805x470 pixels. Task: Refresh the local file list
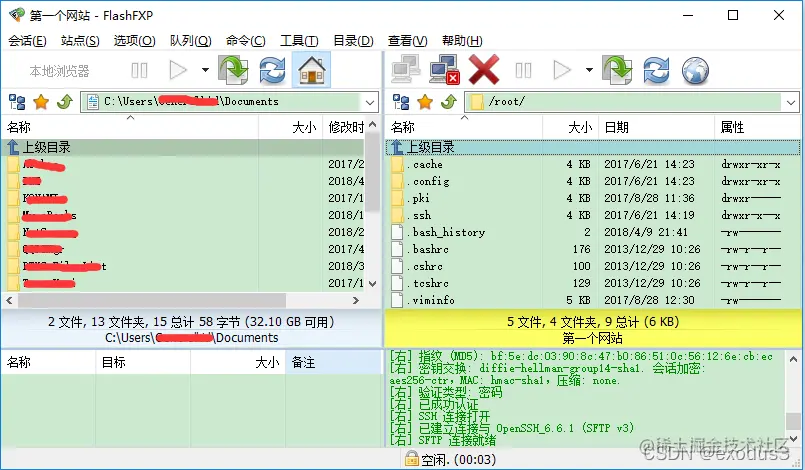(x=272, y=70)
